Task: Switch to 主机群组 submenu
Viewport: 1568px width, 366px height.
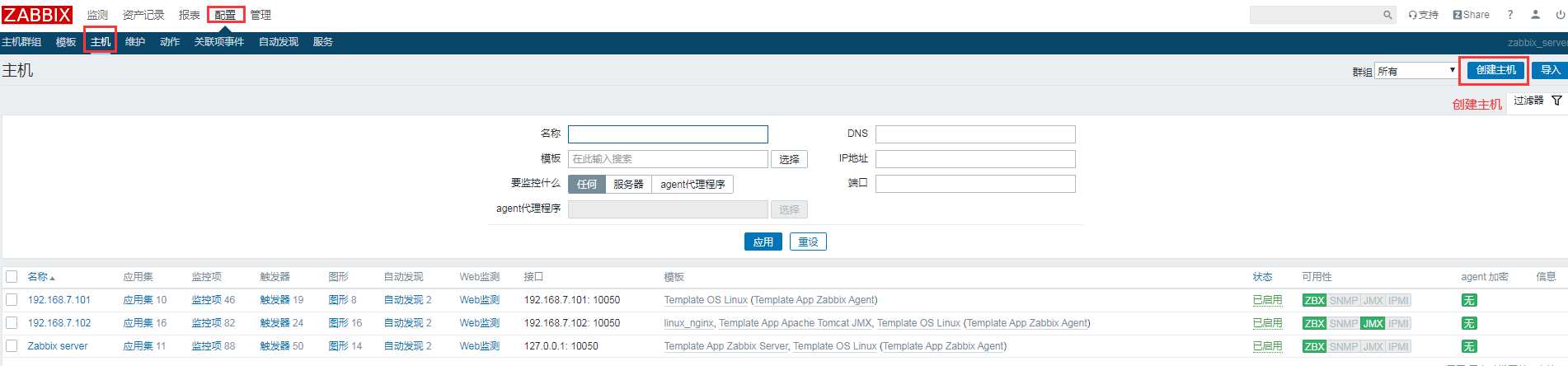Action: pos(21,42)
